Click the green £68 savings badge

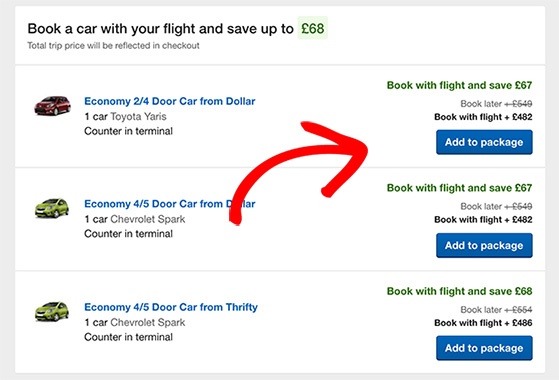(313, 28)
